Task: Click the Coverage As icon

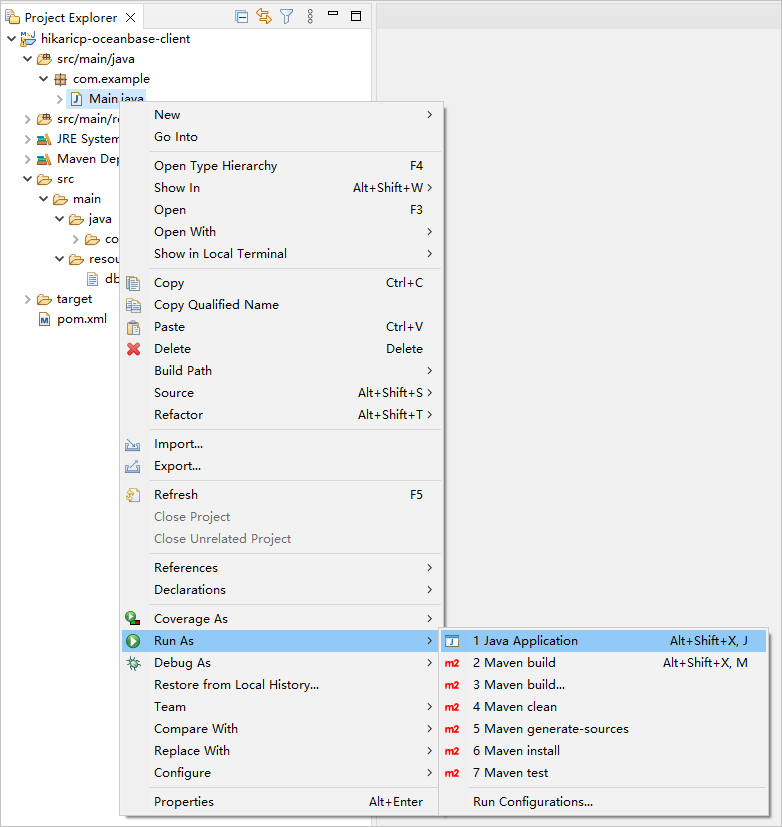Action: tap(133, 619)
